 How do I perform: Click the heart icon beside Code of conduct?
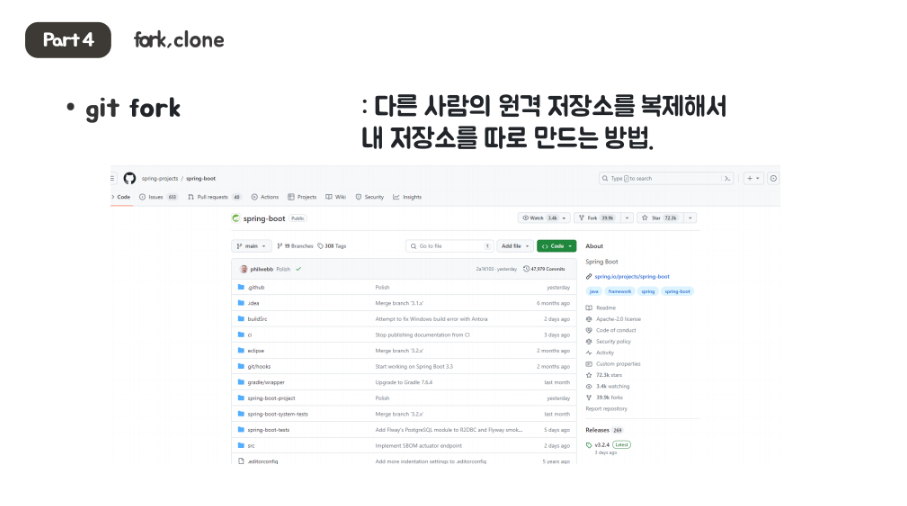(589, 330)
